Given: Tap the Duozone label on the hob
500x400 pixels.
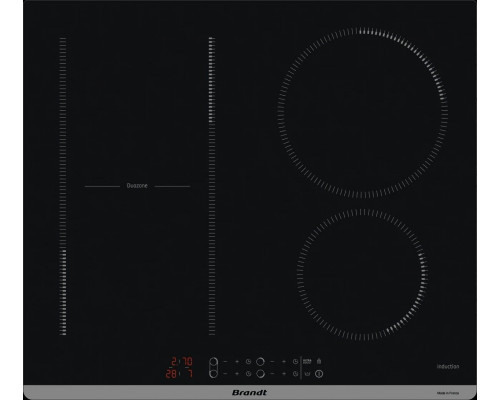Looking at the screenshot, I should pyautogui.click(x=137, y=186).
